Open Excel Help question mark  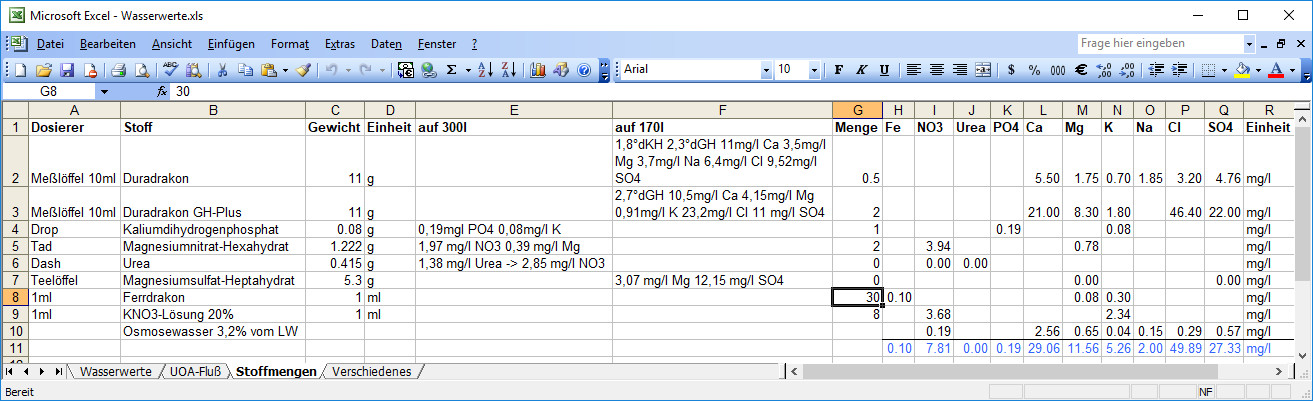point(584,70)
